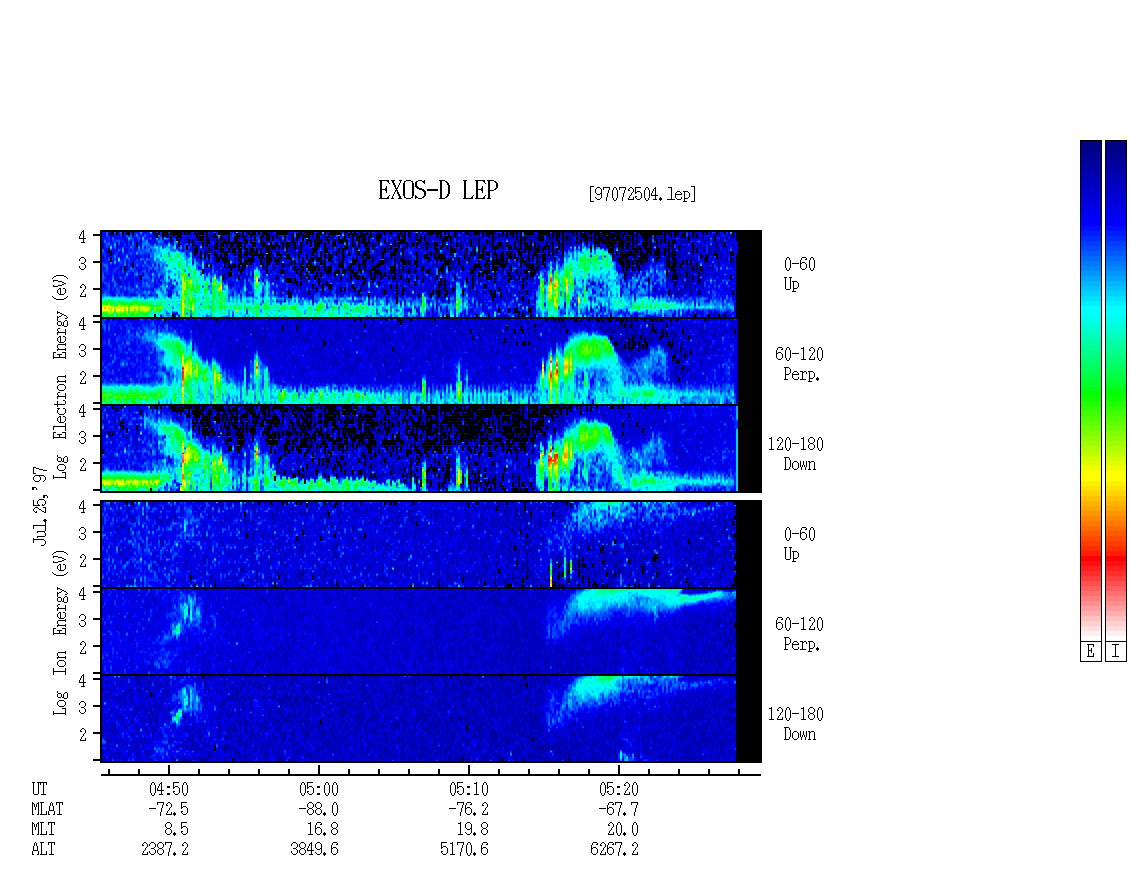Select the MLT value 16.8
This screenshot has width=1130, height=875.
point(323,830)
